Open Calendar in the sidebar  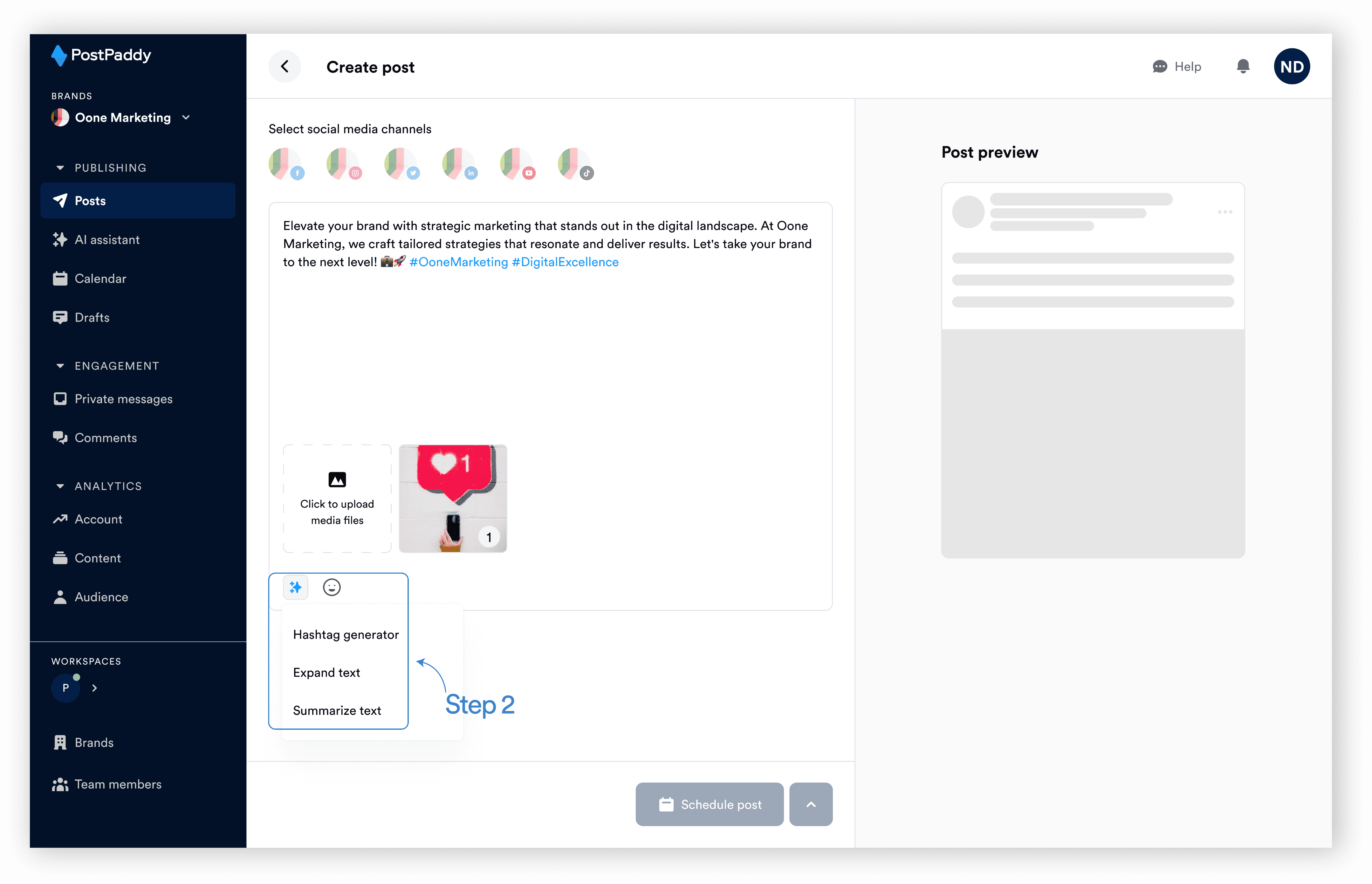coord(100,279)
